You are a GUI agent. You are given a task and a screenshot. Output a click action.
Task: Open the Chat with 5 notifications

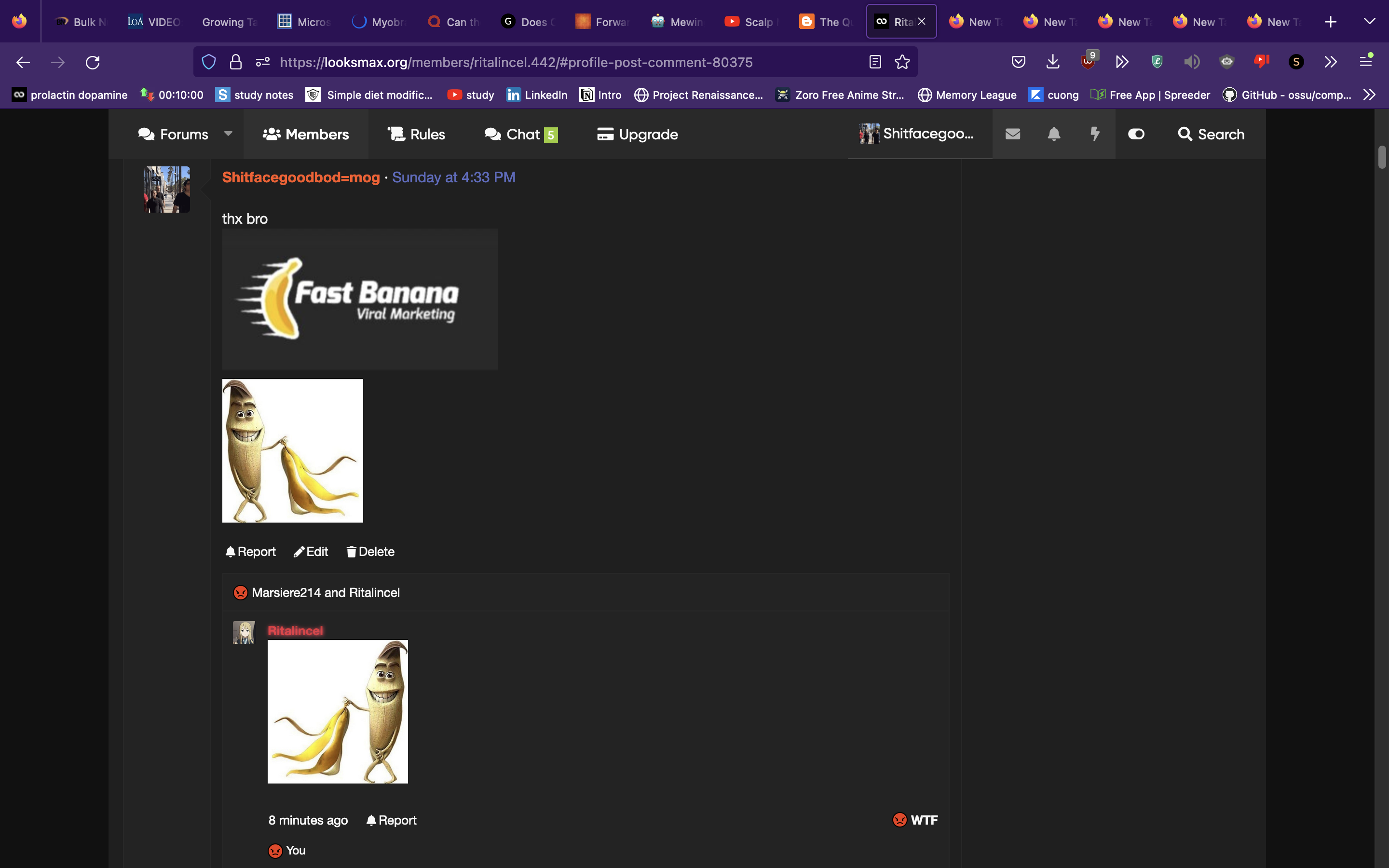coord(520,134)
